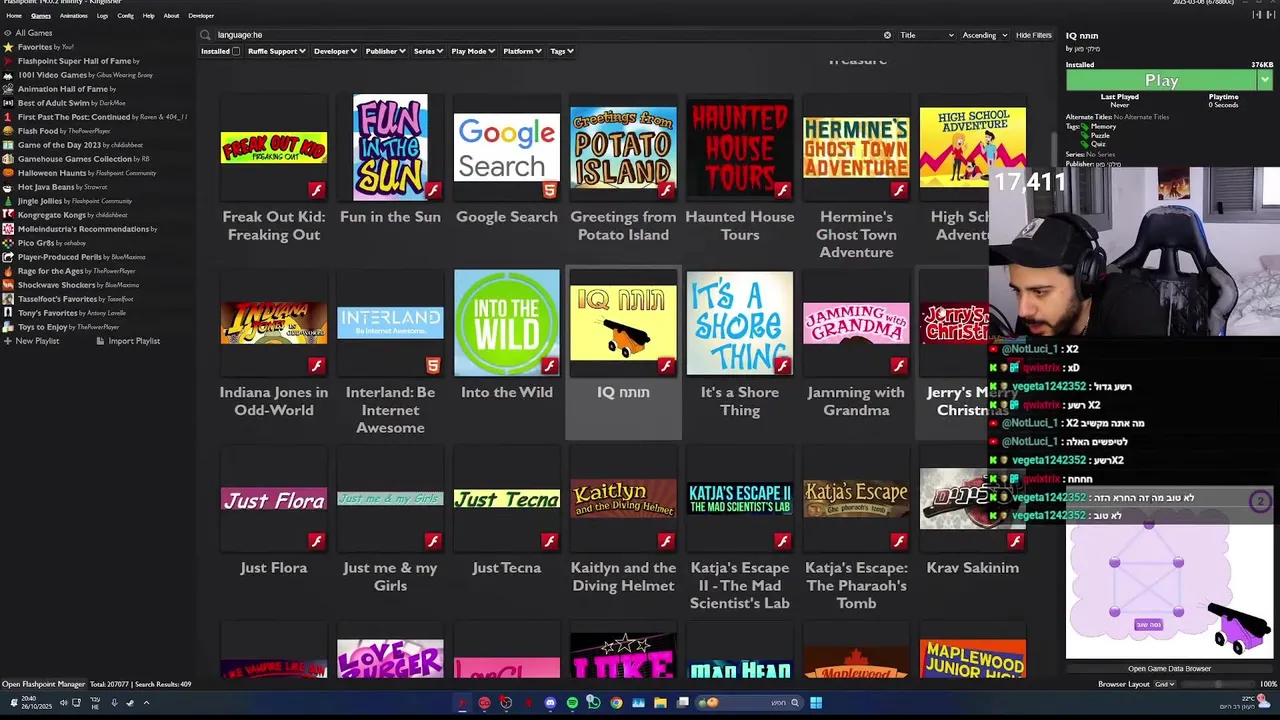Image resolution: width=1280 pixels, height=720 pixels.
Task: Click Open Game Data Browser button
Action: pyautogui.click(x=1169, y=669)
